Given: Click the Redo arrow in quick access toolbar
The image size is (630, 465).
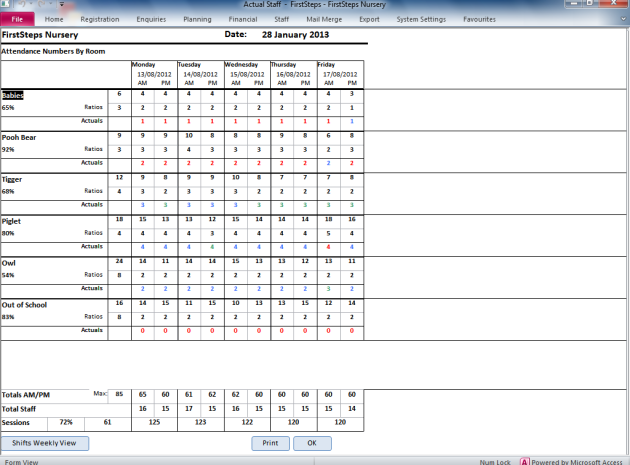Looking at the screenshot, I should tap(41, 4).
